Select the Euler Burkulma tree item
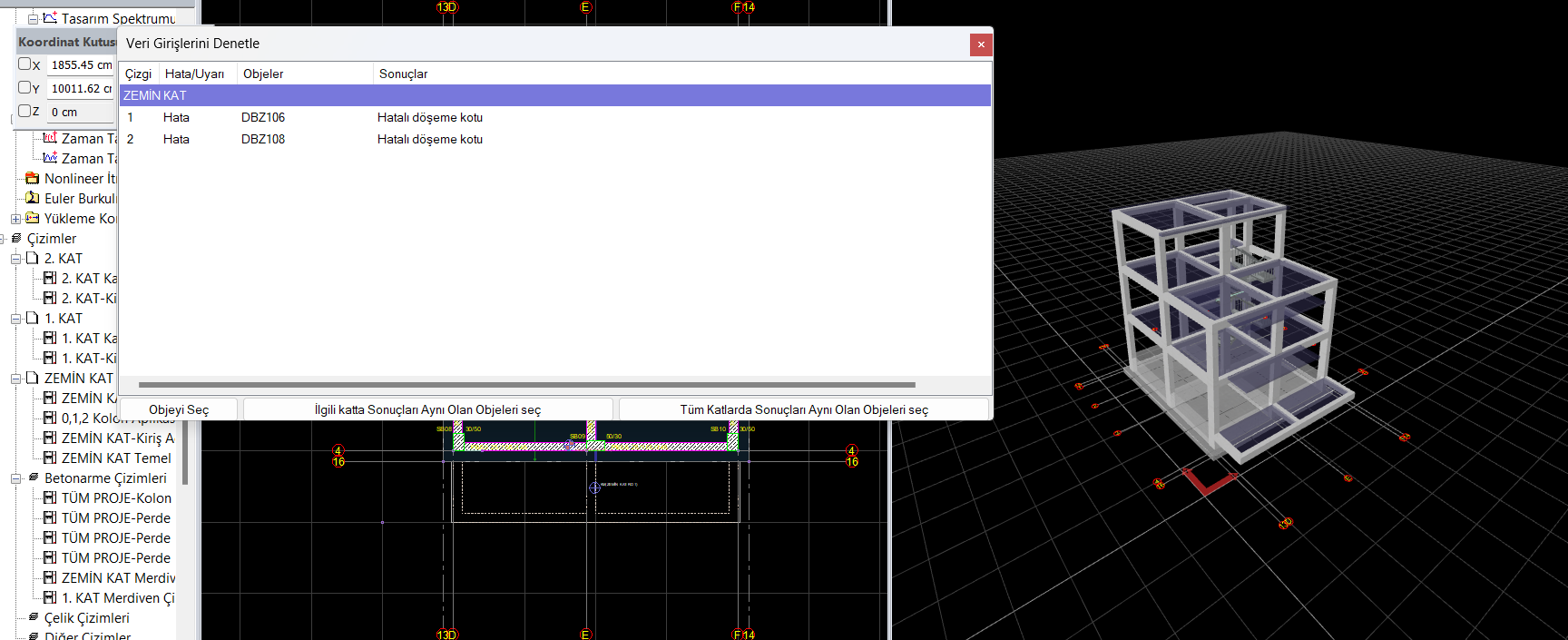 coord(80,198)
